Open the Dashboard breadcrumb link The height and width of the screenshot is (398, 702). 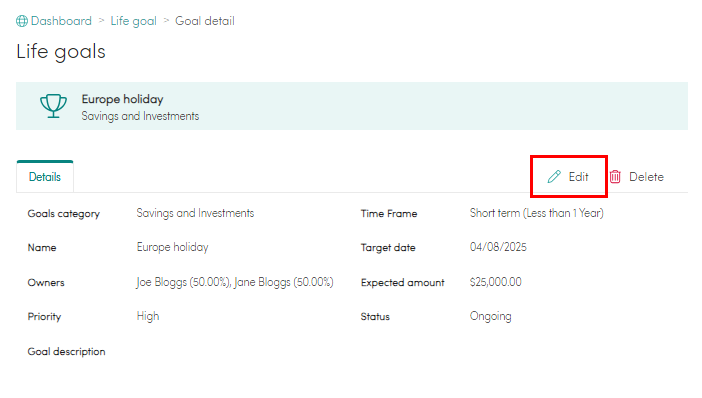click(61, 21)
